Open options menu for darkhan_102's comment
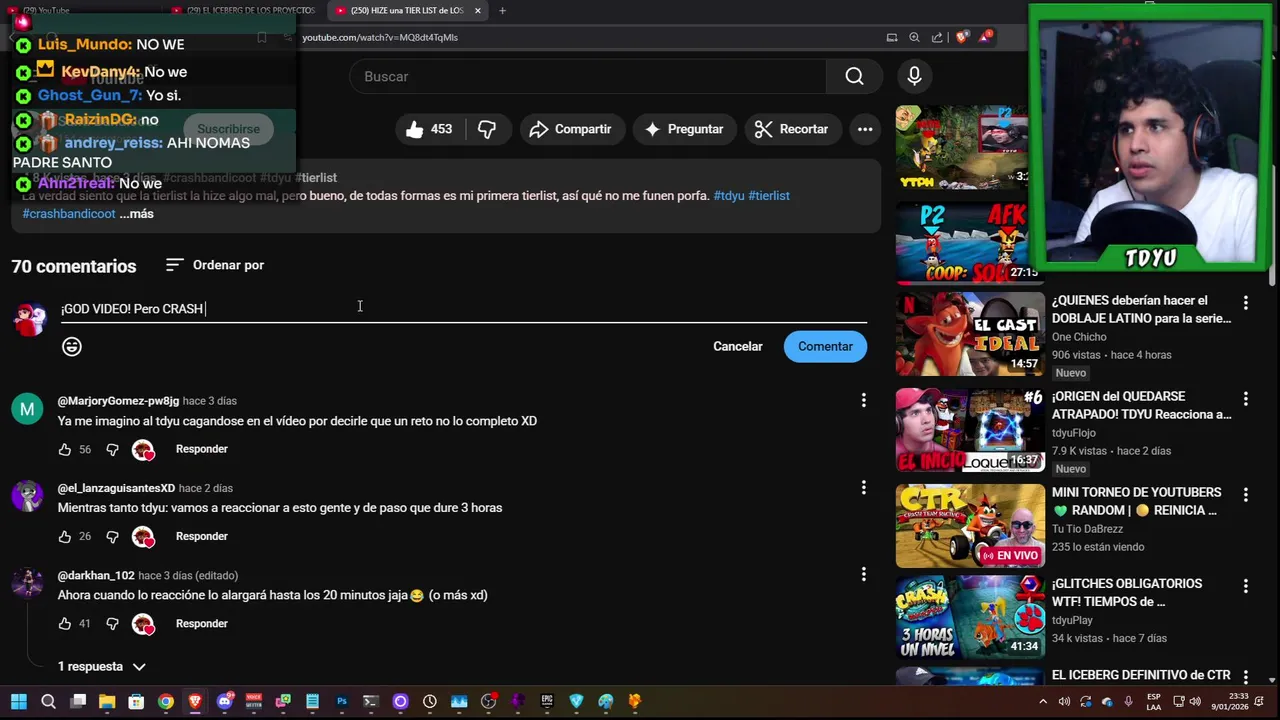This screenshot has width=1280, height=720. click(x=864, y=575)
